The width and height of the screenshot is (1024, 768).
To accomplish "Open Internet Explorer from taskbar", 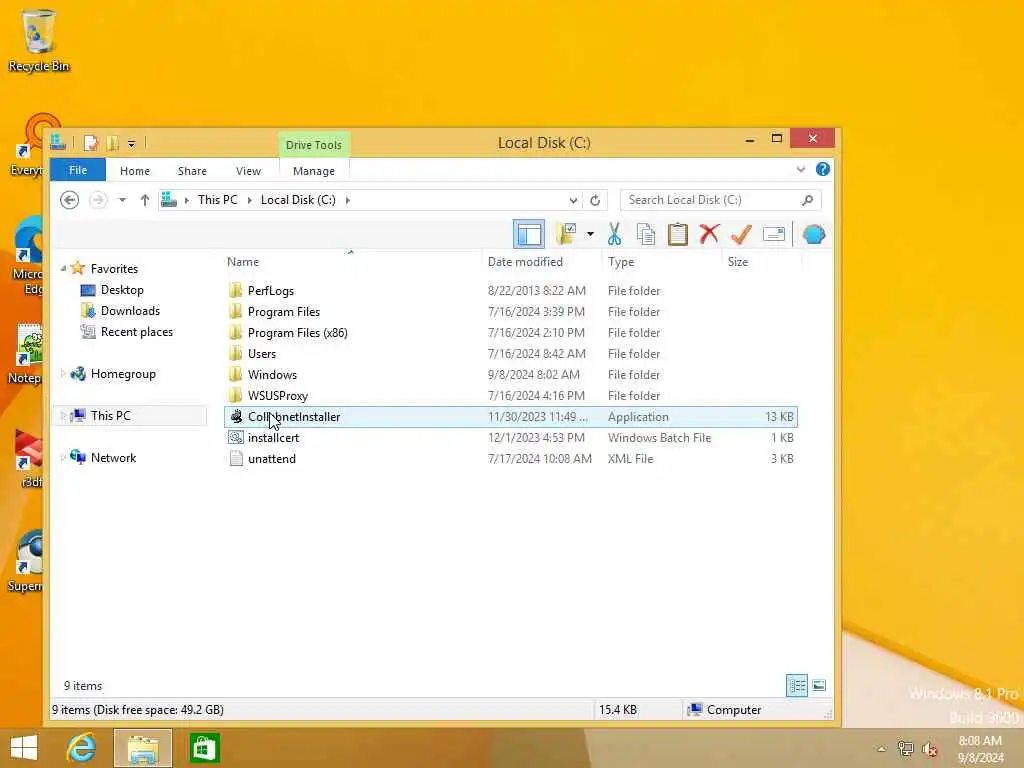I will 82,748.
